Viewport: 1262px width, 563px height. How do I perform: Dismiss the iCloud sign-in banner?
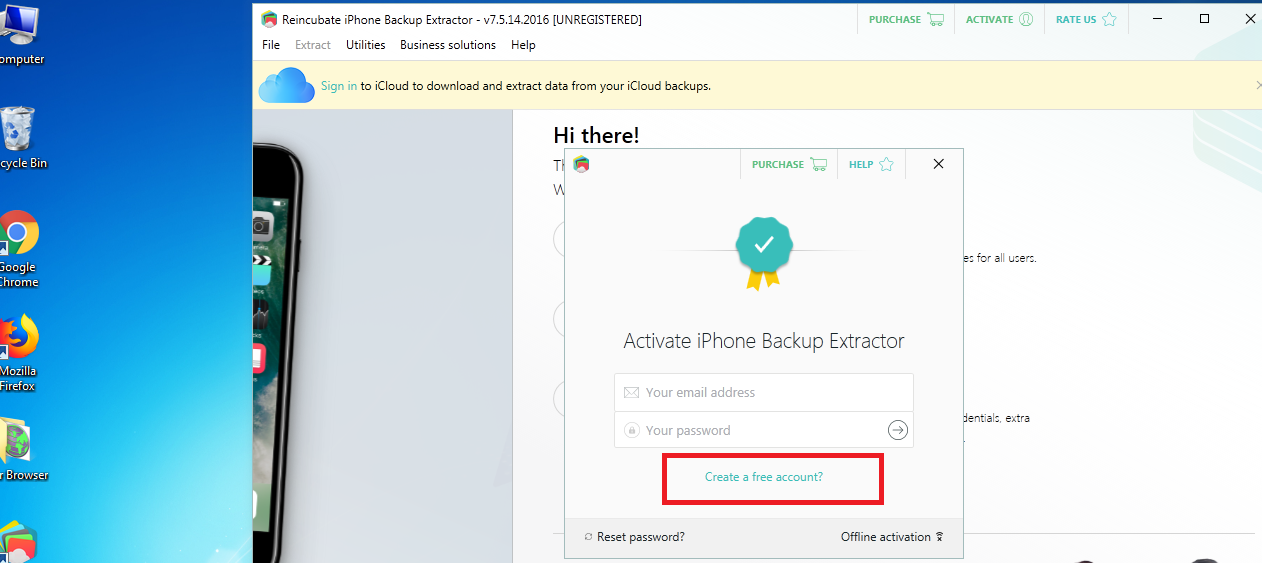tap(1257, 86)
